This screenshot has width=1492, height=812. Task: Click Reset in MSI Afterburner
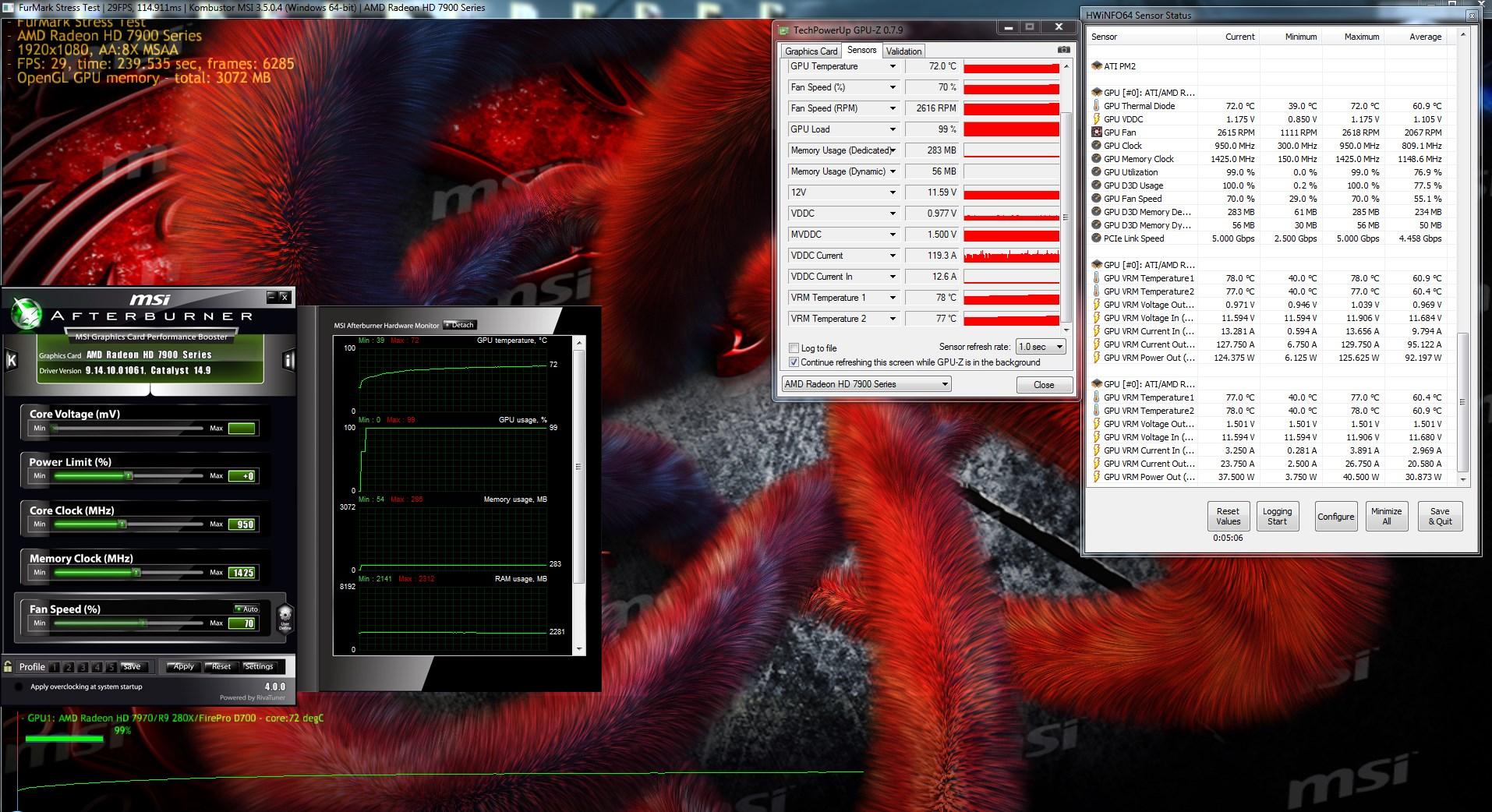tap(221, 666)
